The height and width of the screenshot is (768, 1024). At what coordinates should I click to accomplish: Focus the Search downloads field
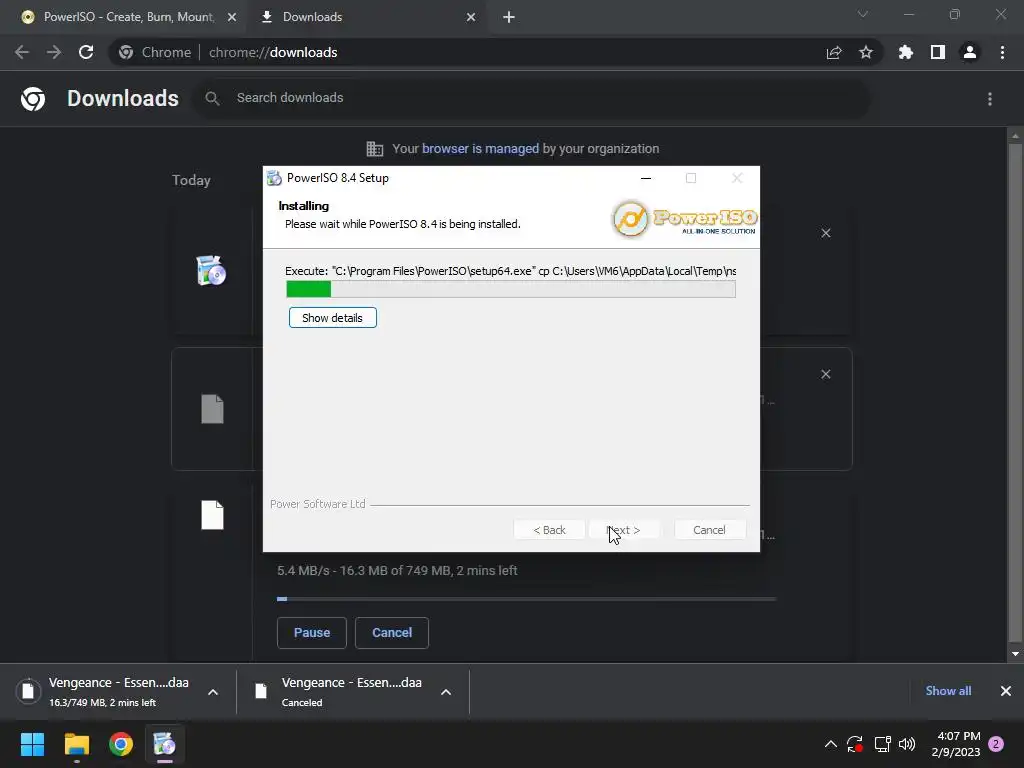tap(530, 98)
